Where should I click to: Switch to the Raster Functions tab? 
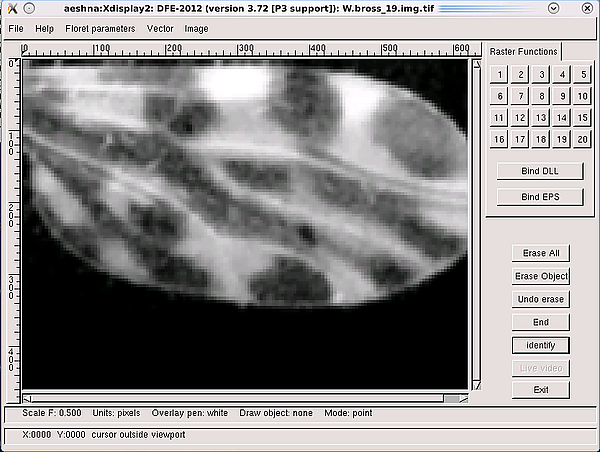(x=525, y=52)
